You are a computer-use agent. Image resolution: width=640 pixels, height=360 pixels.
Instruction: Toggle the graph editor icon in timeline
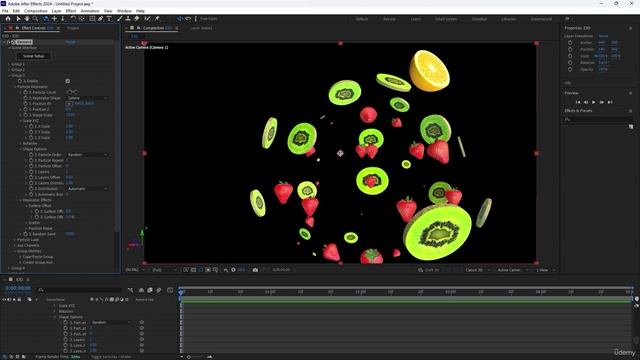pos(170,290)
